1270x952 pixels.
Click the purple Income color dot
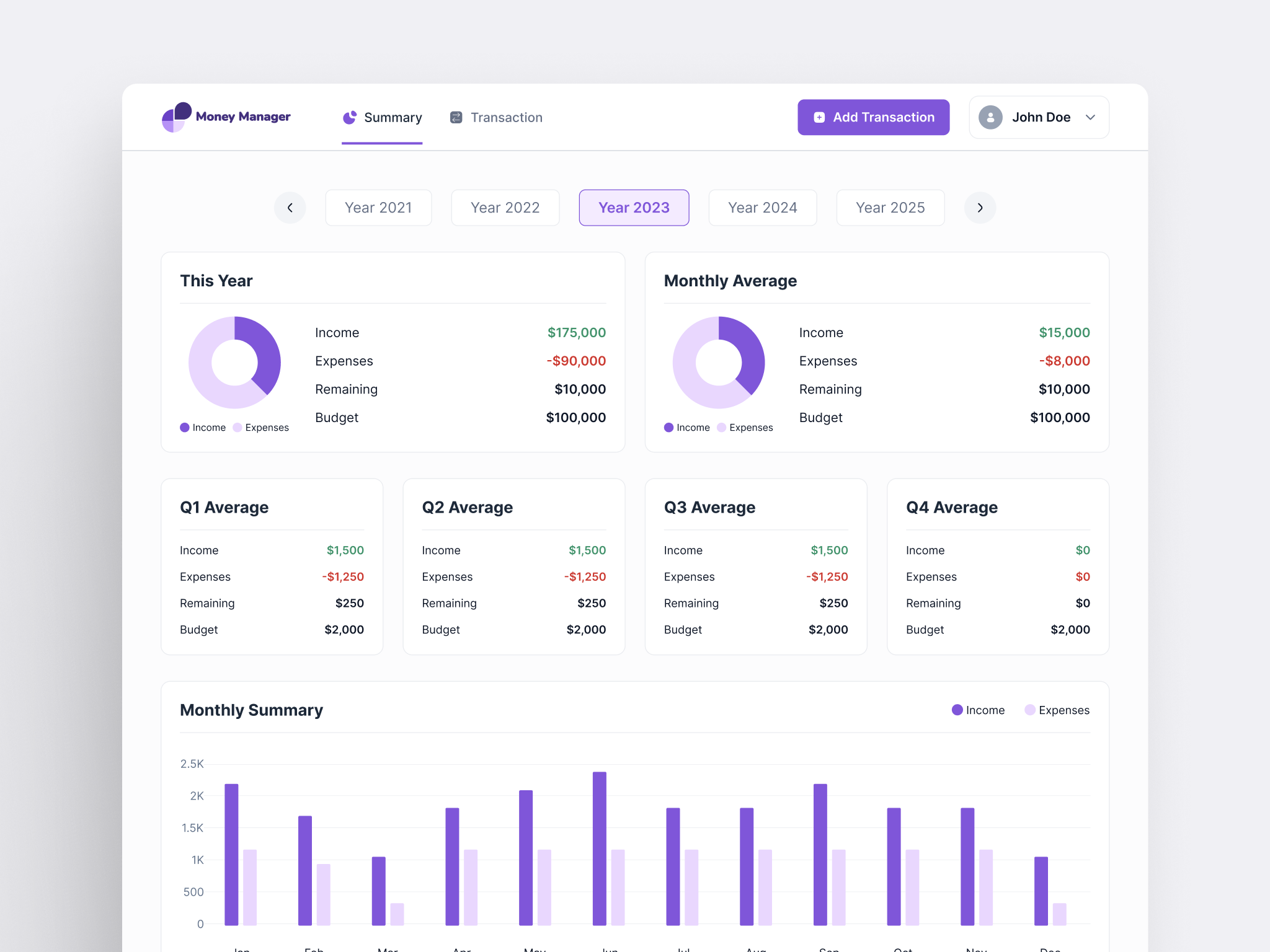click(184, 427)
